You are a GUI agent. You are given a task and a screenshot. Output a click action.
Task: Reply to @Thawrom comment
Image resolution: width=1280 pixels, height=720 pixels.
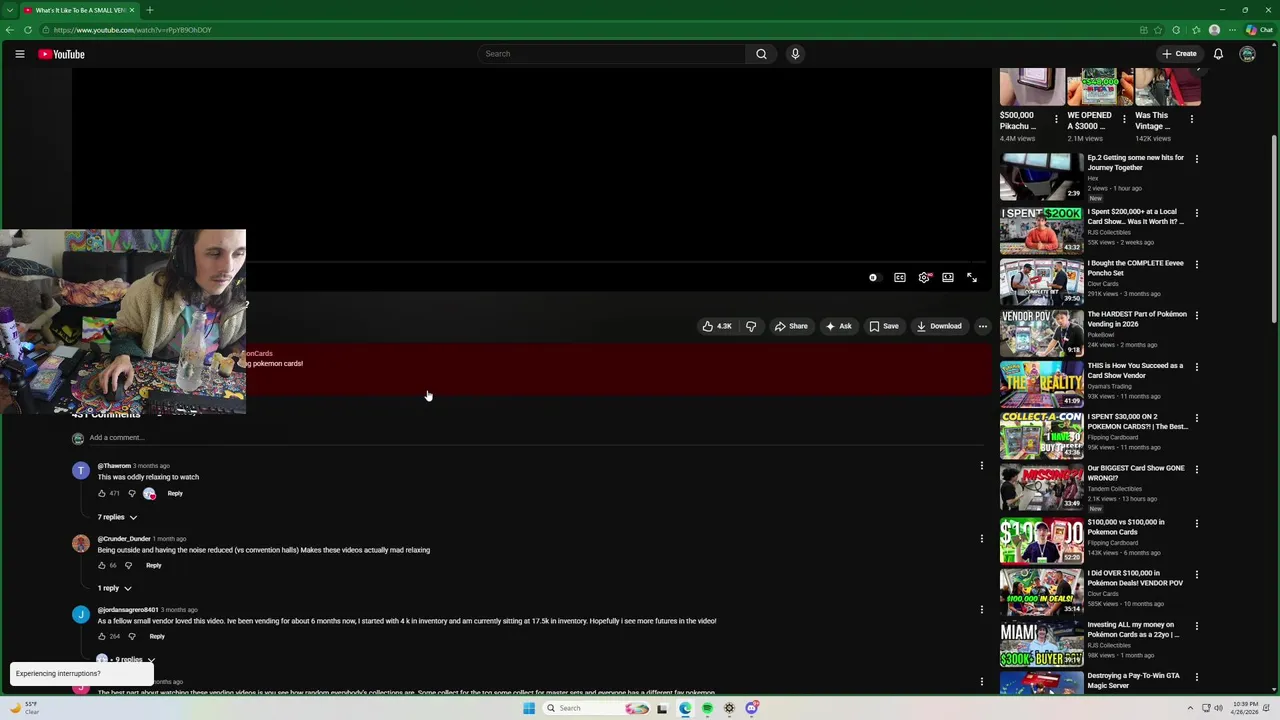(175, 493)
